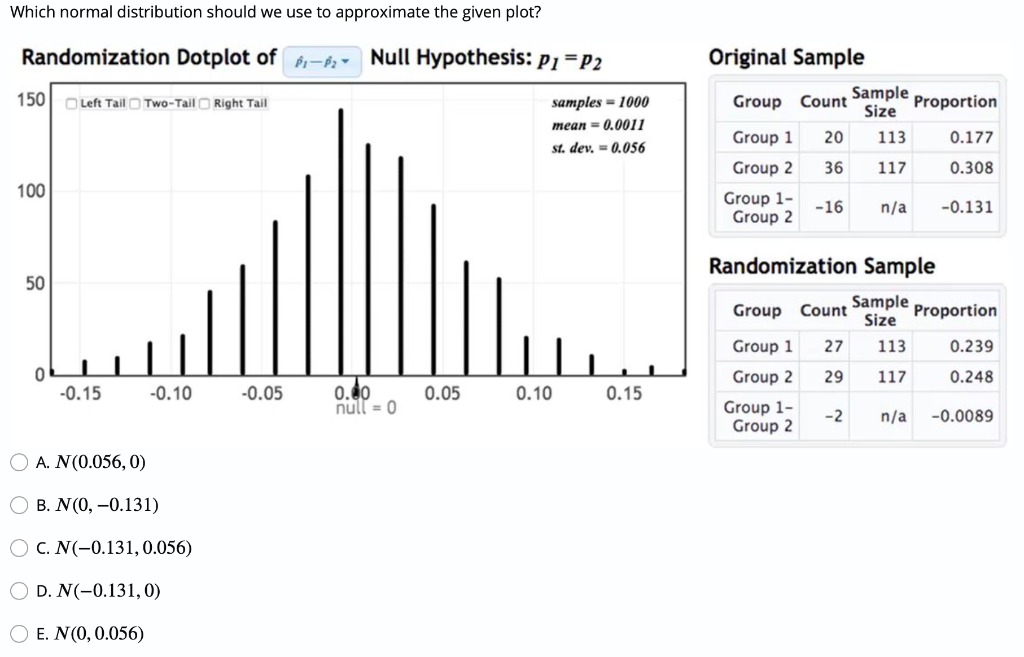Select answer choice B N(0, -0.131)
The width and height of the screenshot is (1024, 657).
19,505
